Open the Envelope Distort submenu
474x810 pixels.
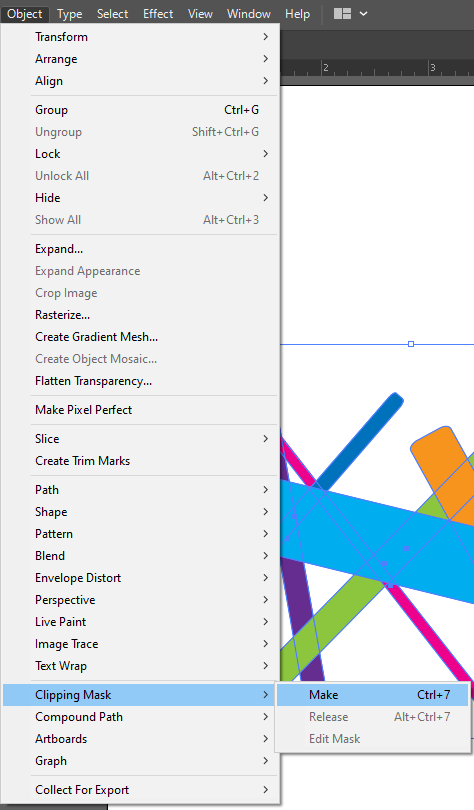coord(140,578)
